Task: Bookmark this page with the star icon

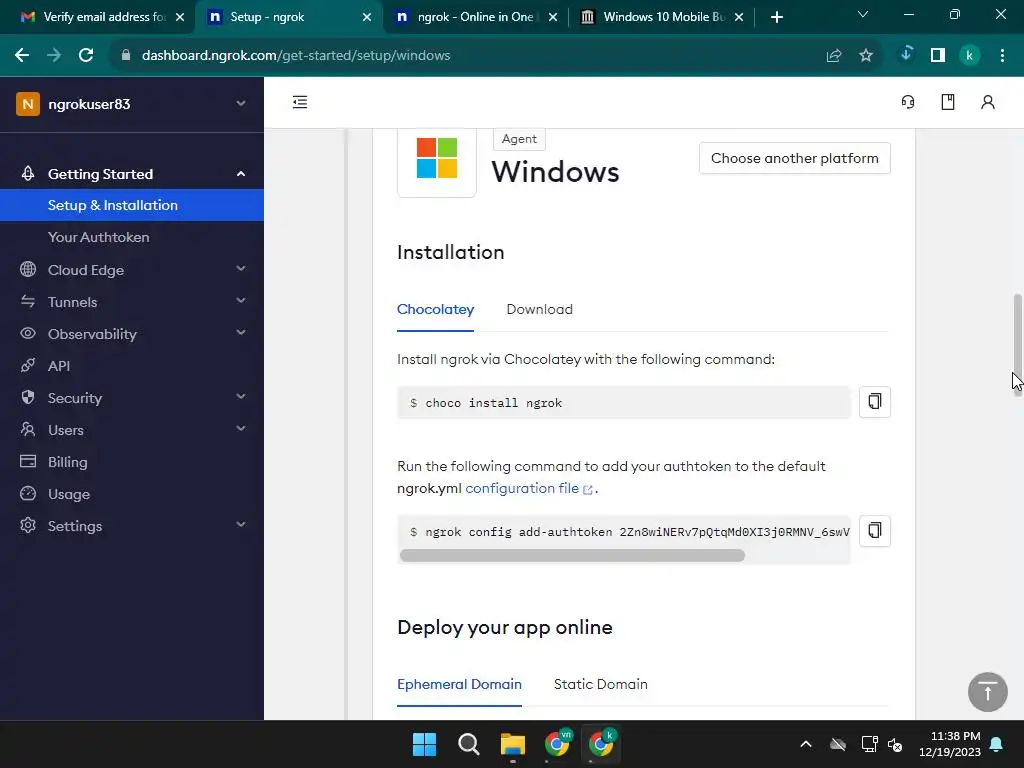Action: pyautogui.click(x=866, y=56)
